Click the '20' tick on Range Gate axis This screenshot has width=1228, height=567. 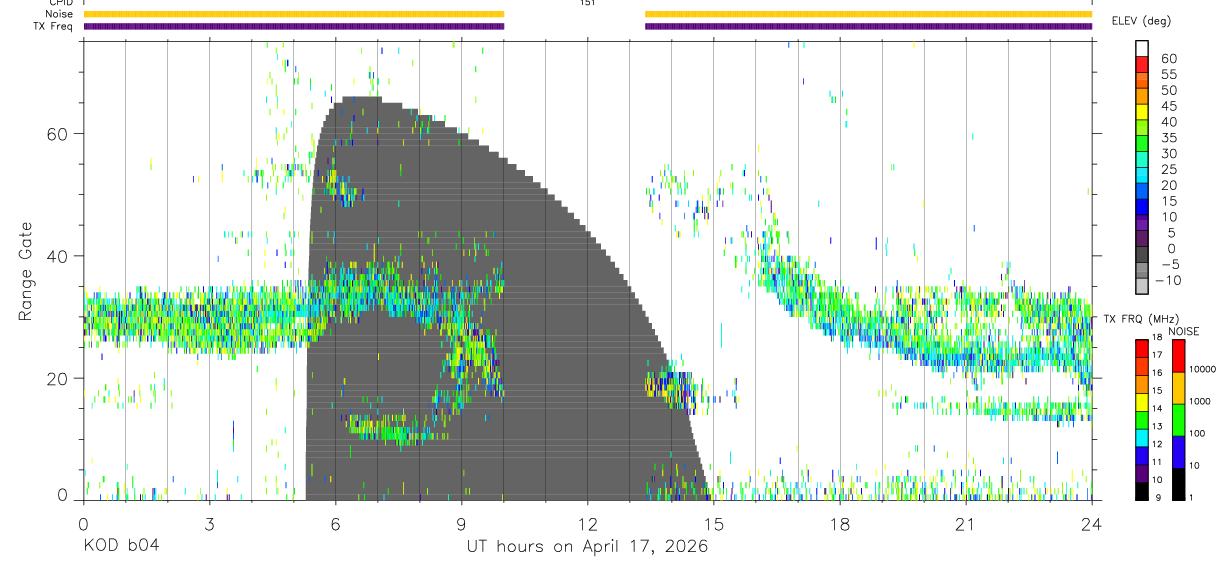coord(59,379)
